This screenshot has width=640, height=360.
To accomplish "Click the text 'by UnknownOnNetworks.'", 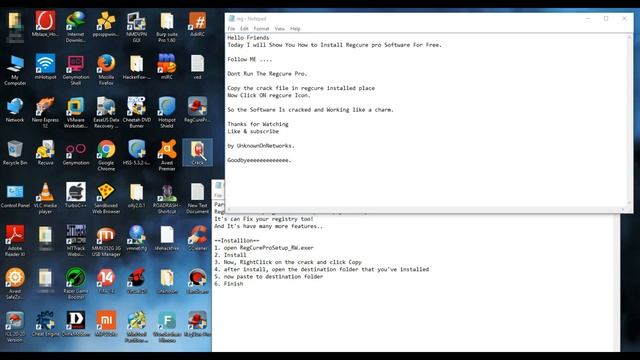I will tap(260, 146).
